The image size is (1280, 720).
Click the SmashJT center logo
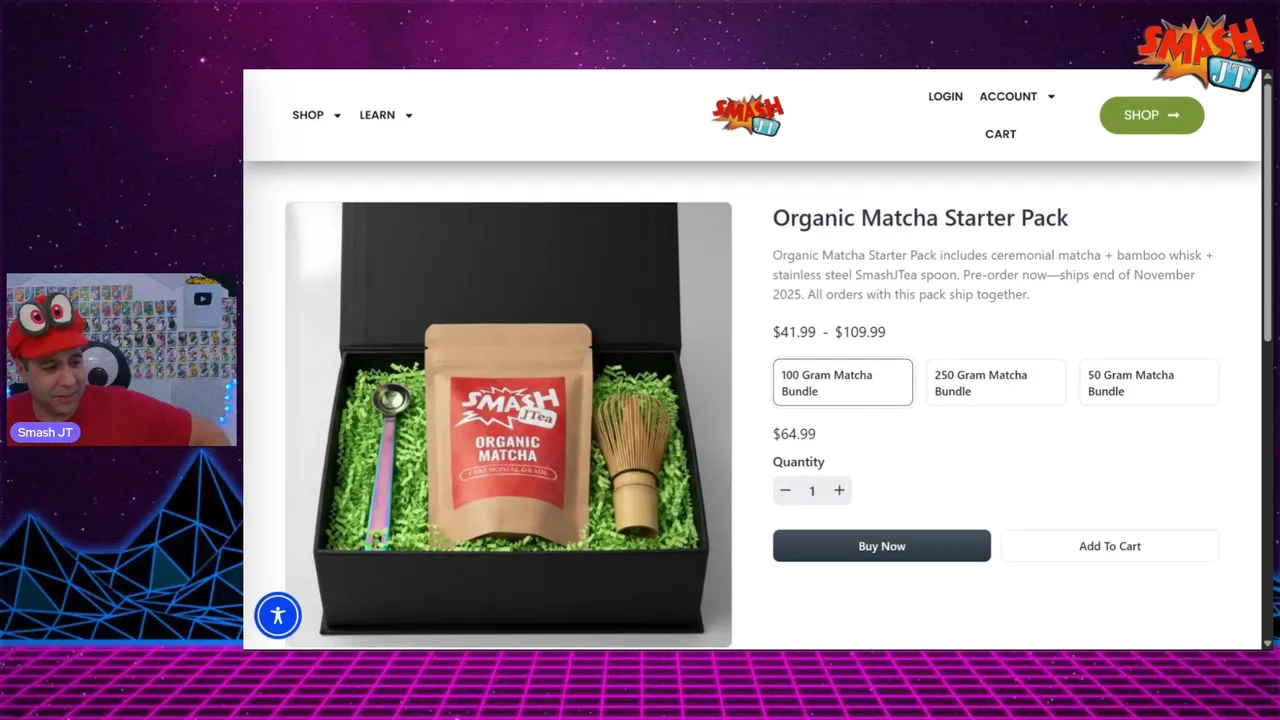point(748,115)
